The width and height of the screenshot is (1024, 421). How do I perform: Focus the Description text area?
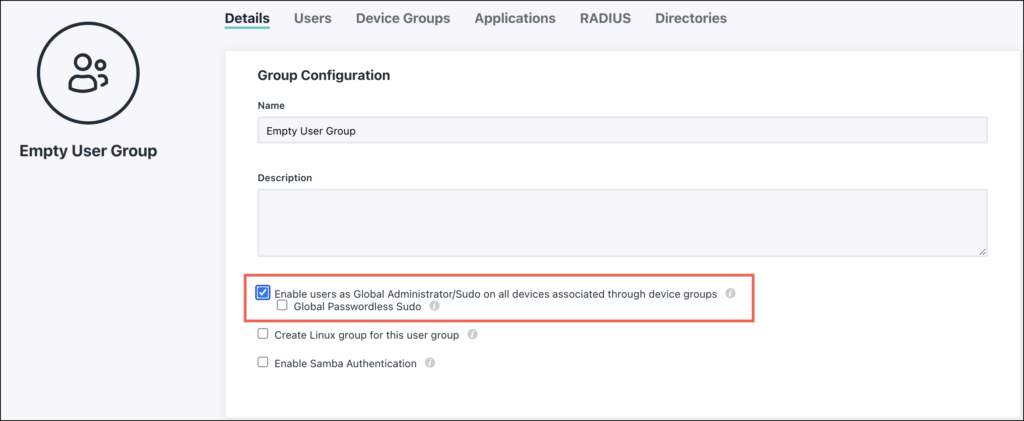(x=622, y=223)
